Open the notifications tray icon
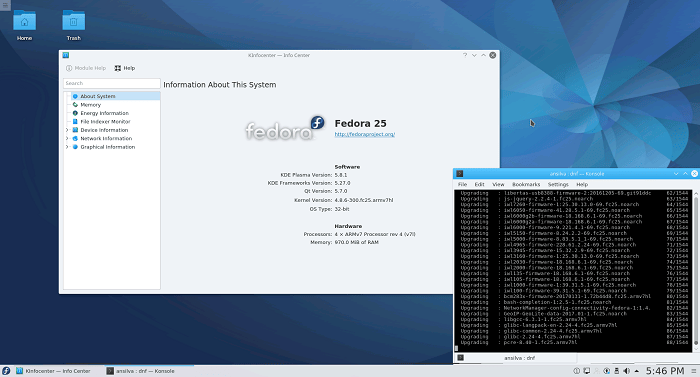 (576, 371)
